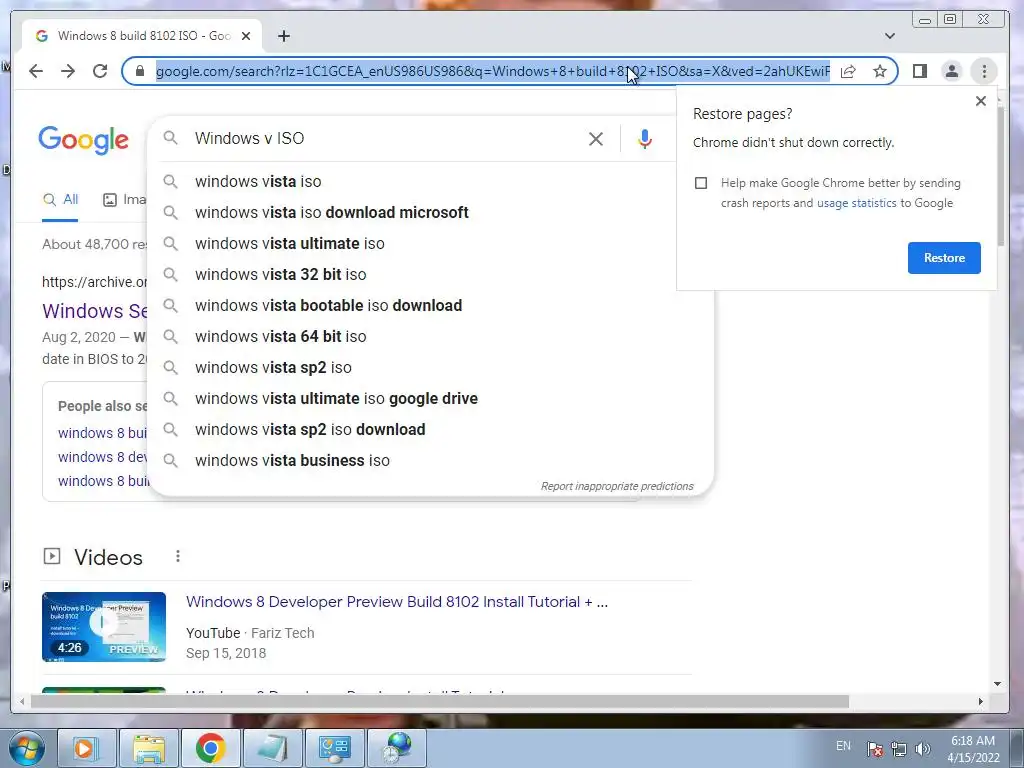The image size is (1024, 768).
Task: View site information lock icon
Action: (x=140, y=71)
